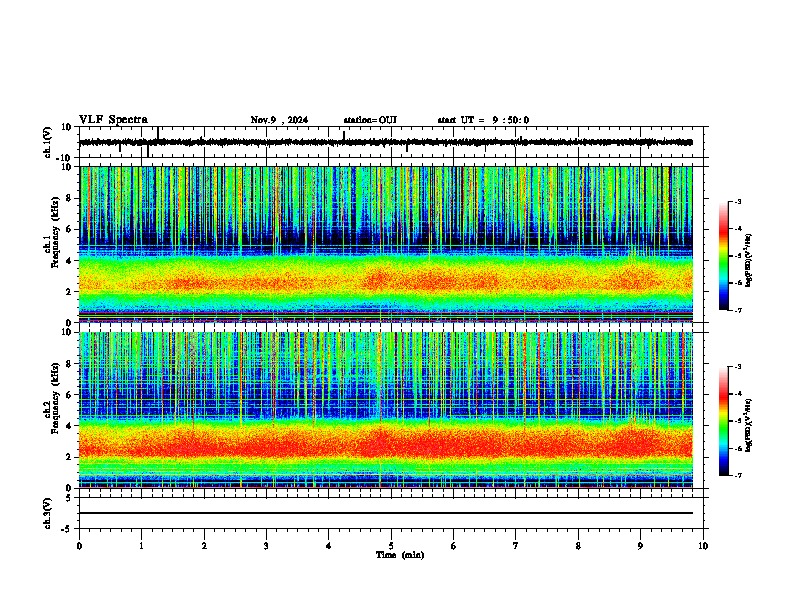Click time axis tick label "5"
The height and width of the screenshot is (612, 792).
tap(391, 546)
